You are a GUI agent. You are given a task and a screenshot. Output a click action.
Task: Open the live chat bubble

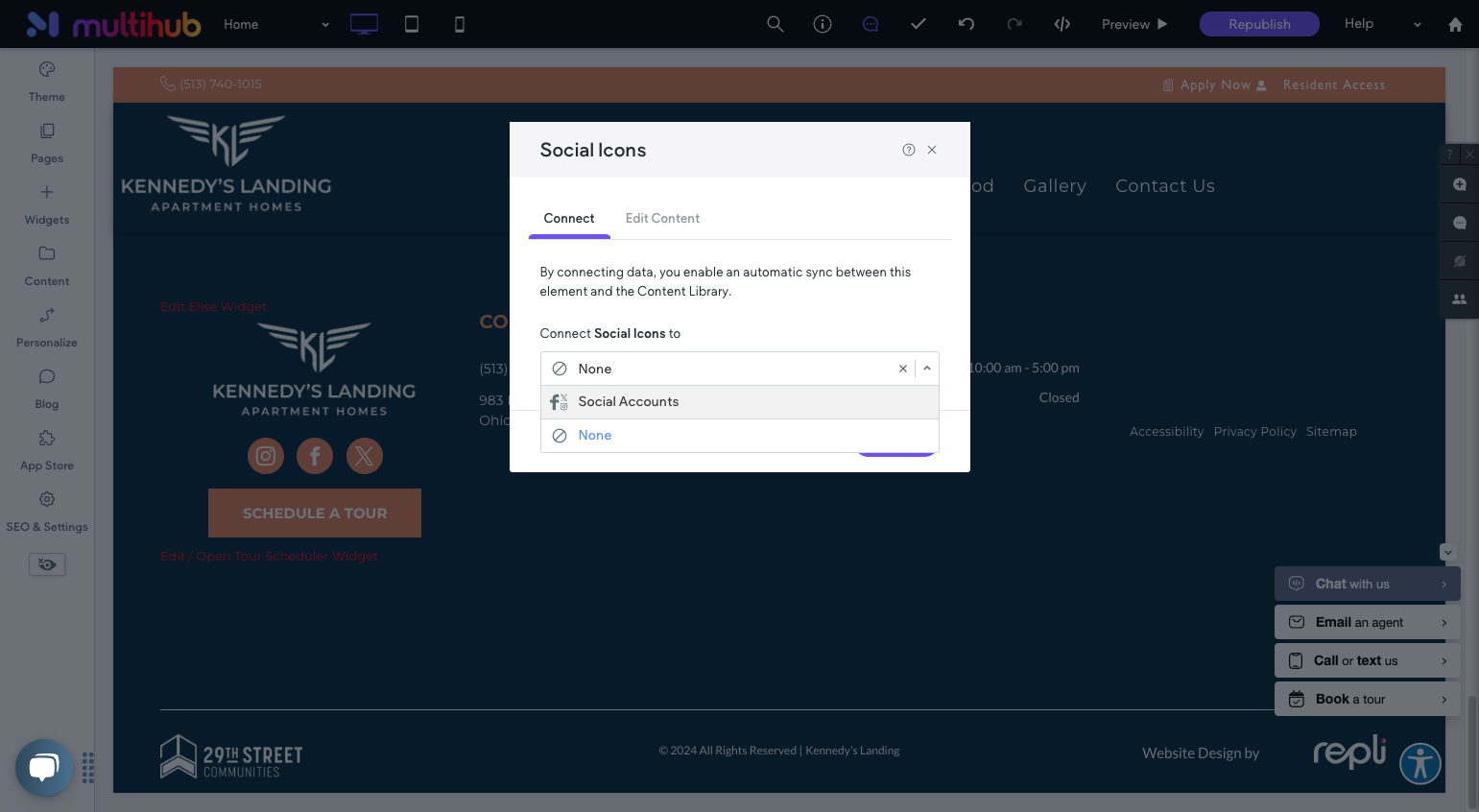(x=44, y=767)
